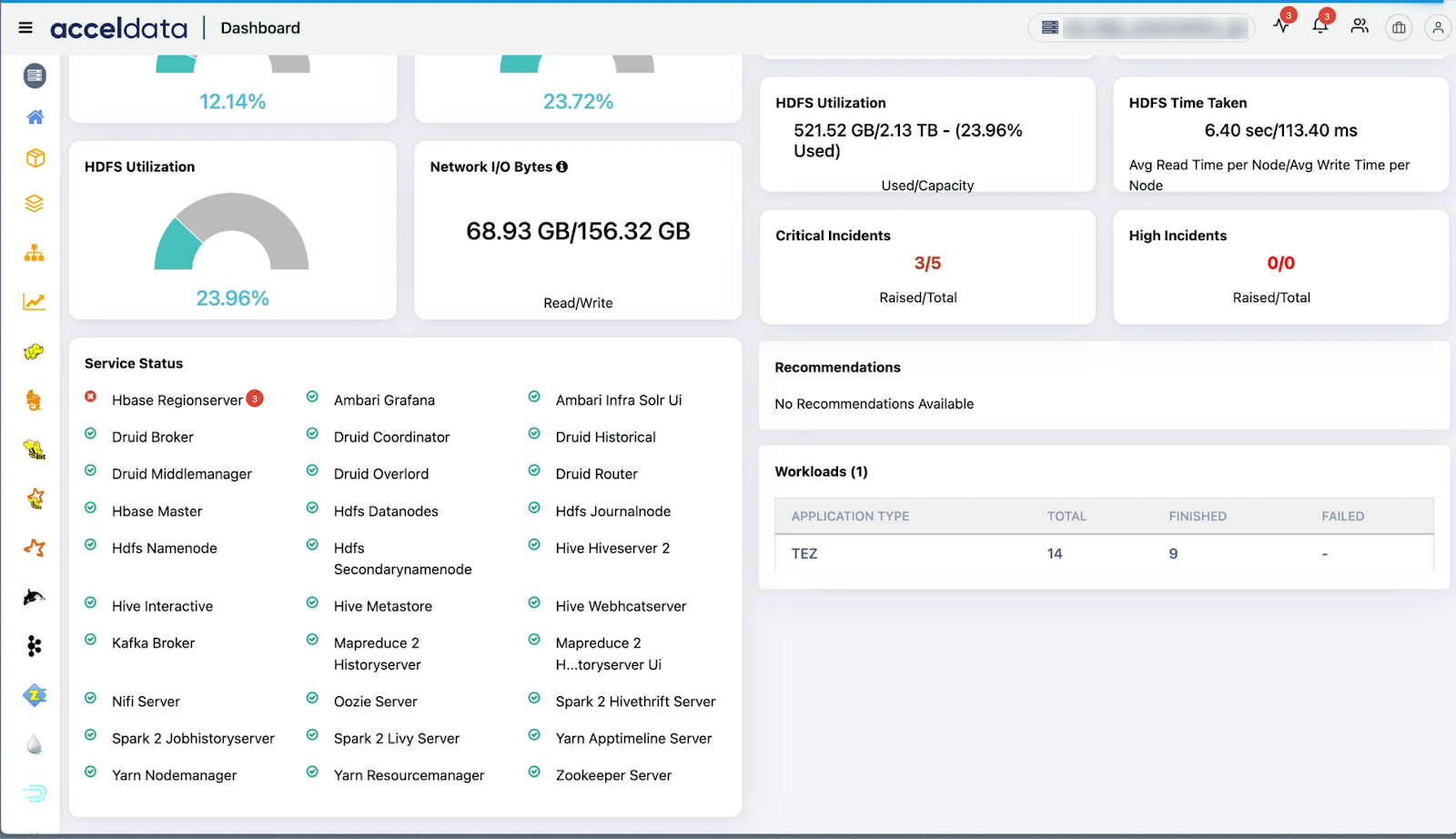
Task: Open the Ambari Grafana service
Action: [384, 400]
